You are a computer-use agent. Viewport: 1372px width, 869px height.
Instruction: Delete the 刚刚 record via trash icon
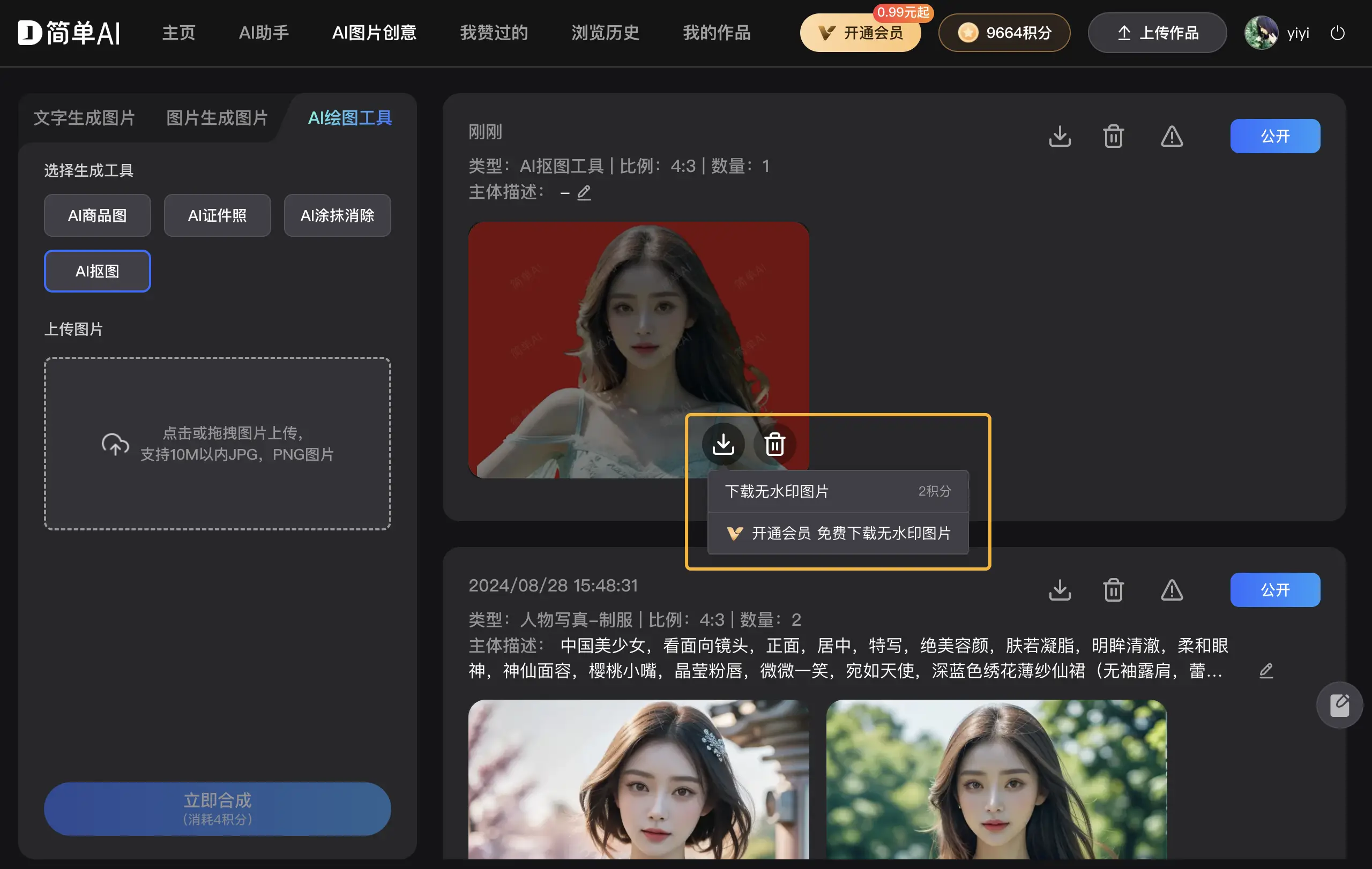[1113, 136]
